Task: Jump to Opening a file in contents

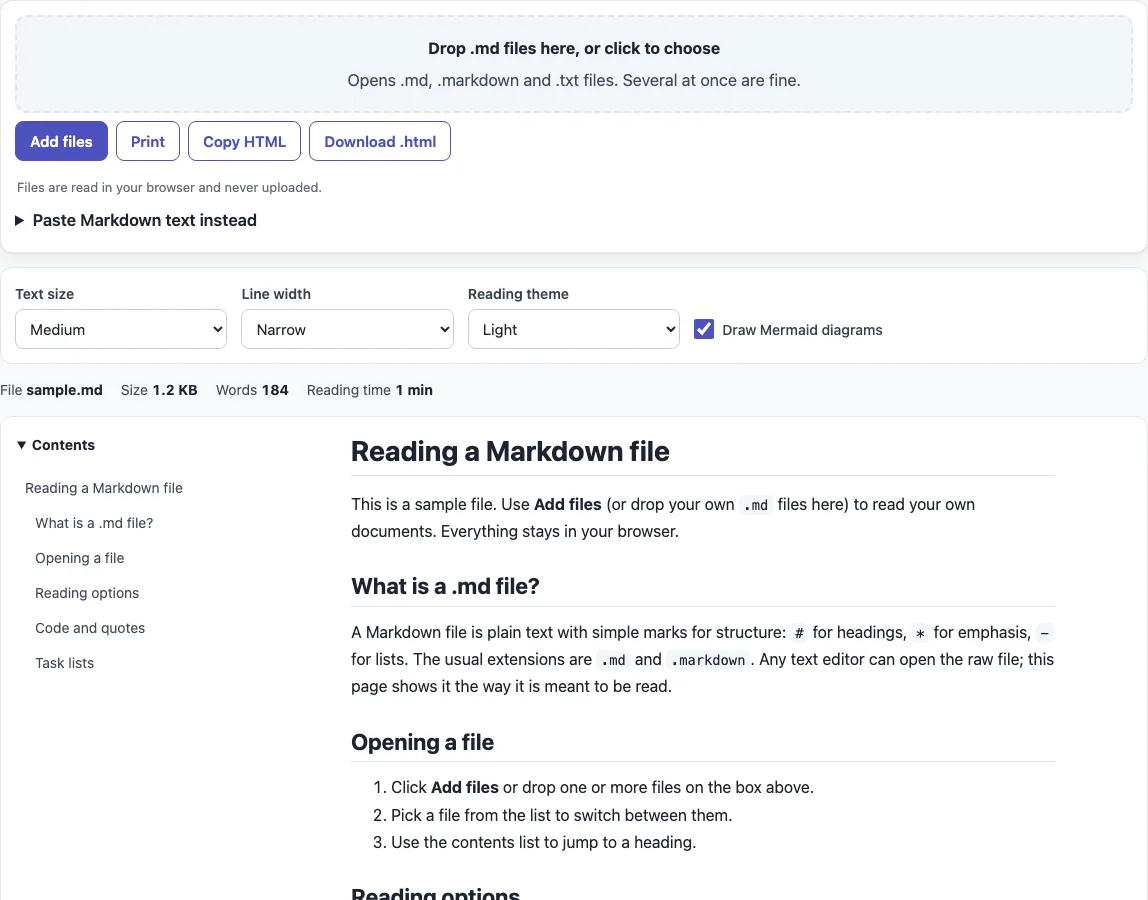Action: tap(80, 559)
